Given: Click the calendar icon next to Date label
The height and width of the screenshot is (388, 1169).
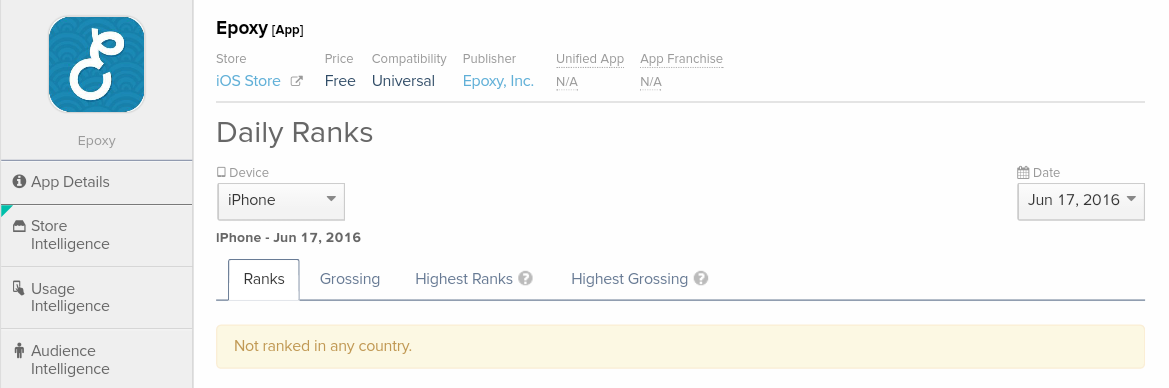Looking at the screenshot, I should pyautogui.click(x=1024, y=172).
